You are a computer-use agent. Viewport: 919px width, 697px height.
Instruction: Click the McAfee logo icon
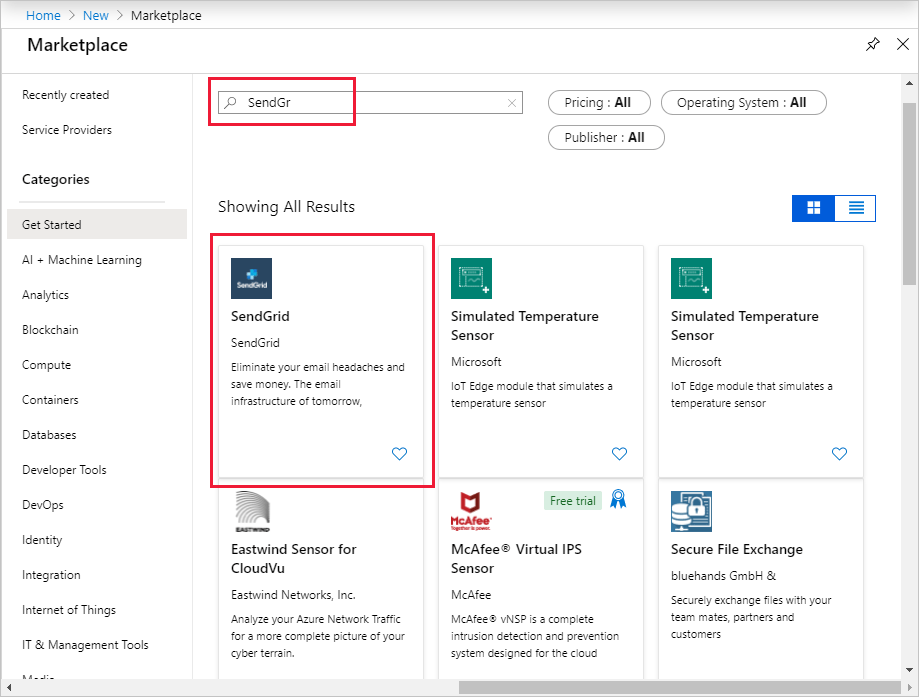pos(471,512)
